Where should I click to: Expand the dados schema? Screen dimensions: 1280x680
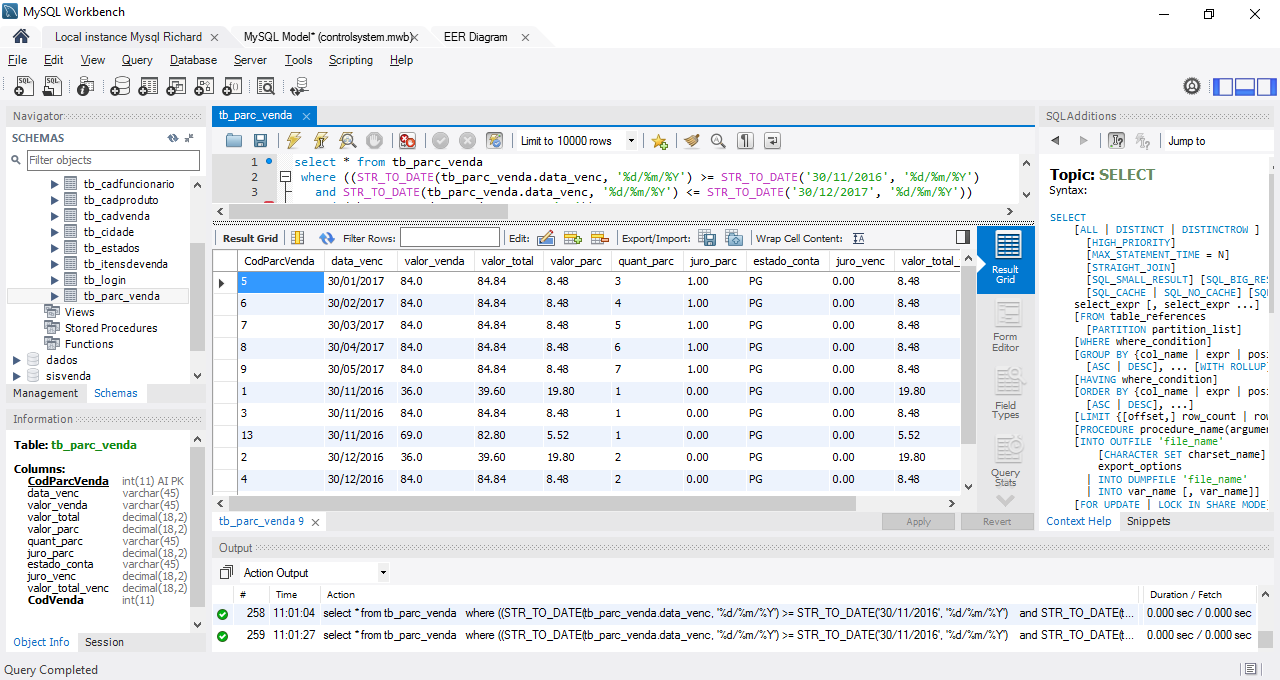click(x=17, y=360)
